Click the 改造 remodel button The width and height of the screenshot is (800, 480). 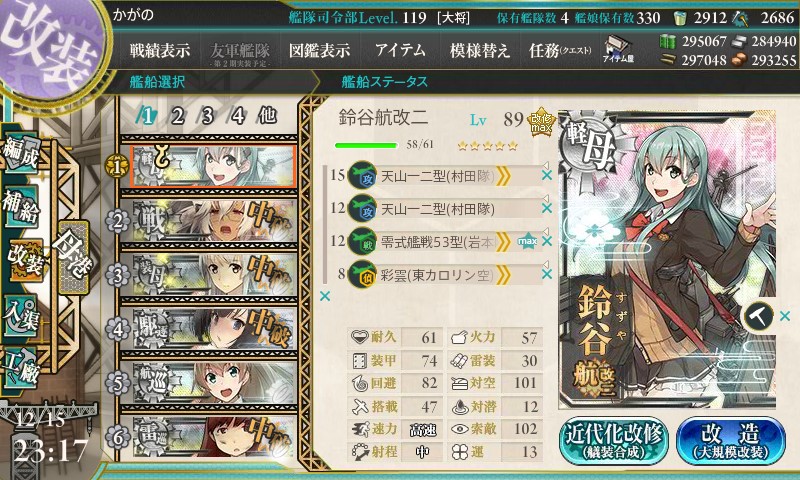(x=730, y=440)
